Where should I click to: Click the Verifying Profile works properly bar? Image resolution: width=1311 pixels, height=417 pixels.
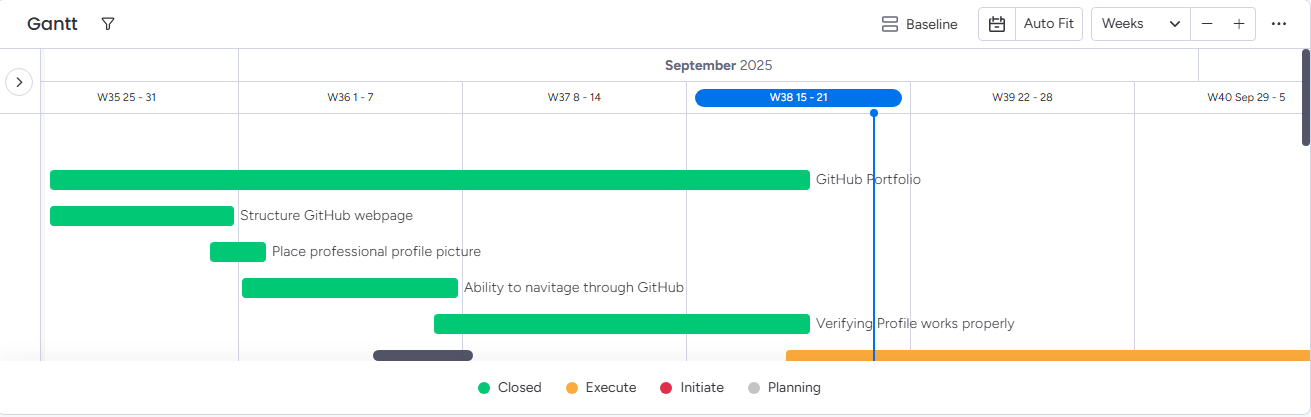(x=621, y=324)
